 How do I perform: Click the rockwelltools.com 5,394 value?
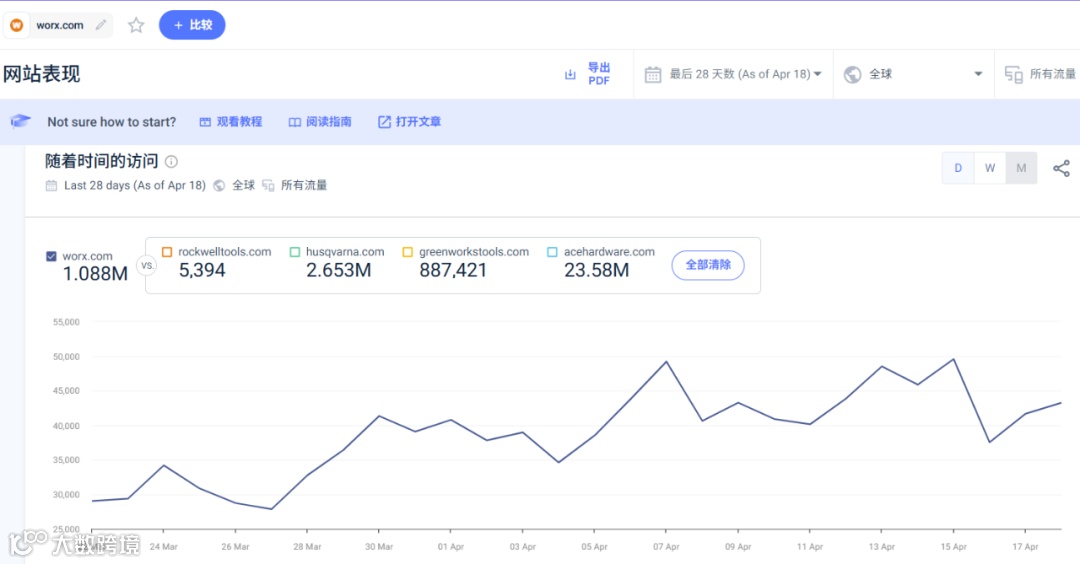click(202, 270)
